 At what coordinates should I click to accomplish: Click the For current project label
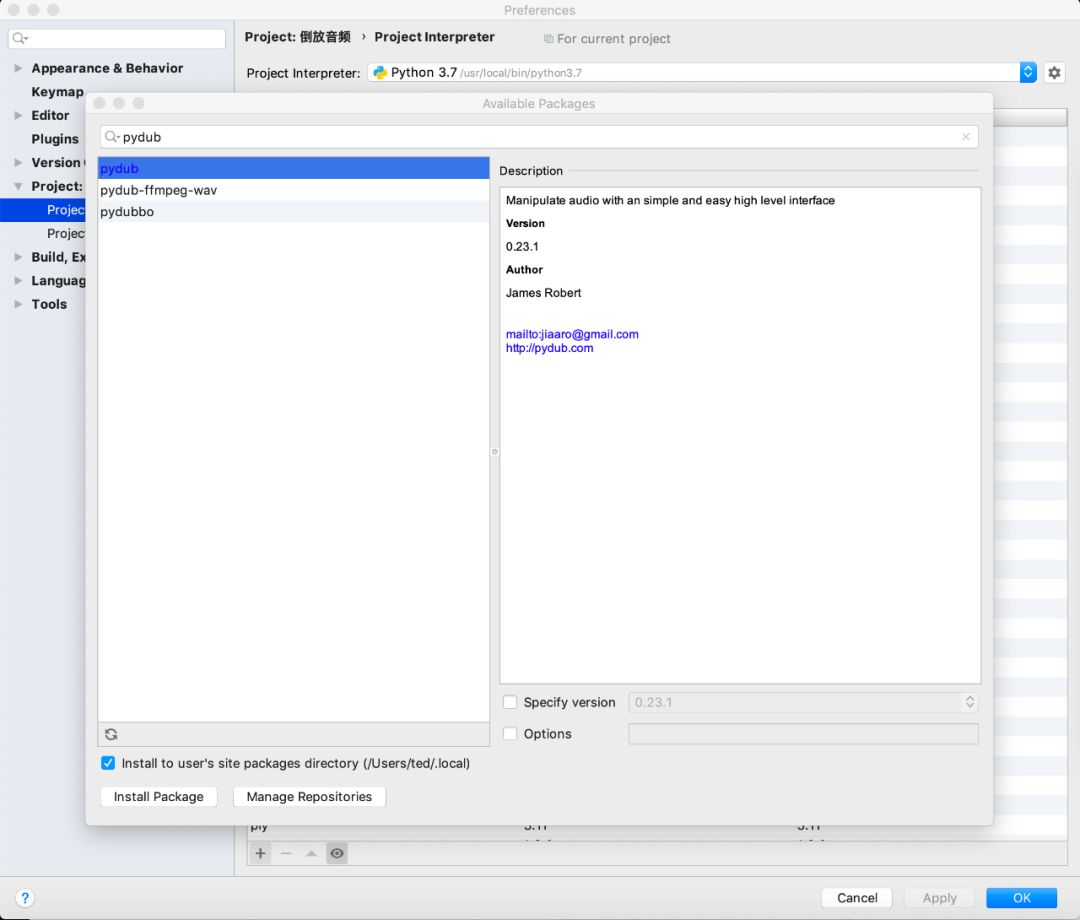613,39
